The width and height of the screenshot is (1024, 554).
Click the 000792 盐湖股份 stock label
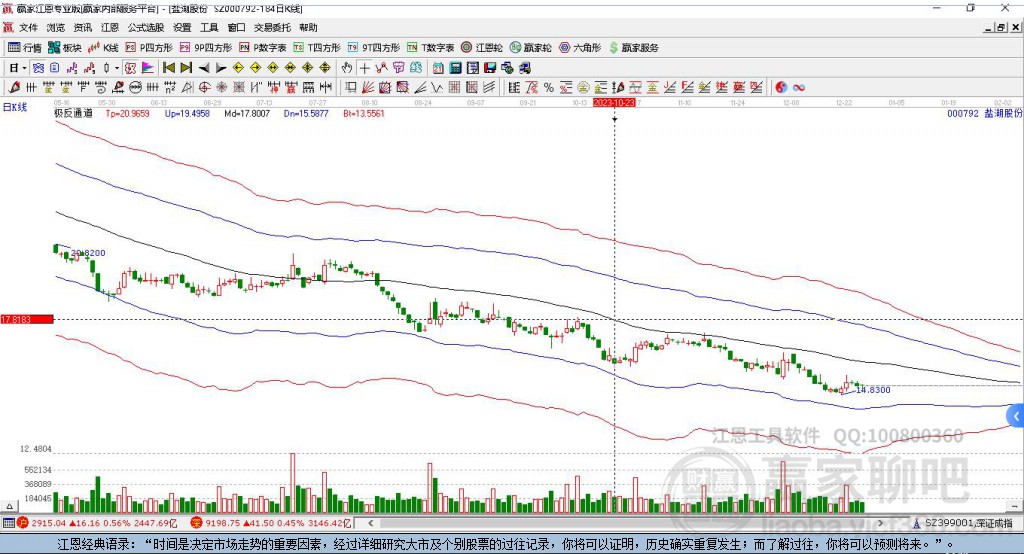pos(985,113)
